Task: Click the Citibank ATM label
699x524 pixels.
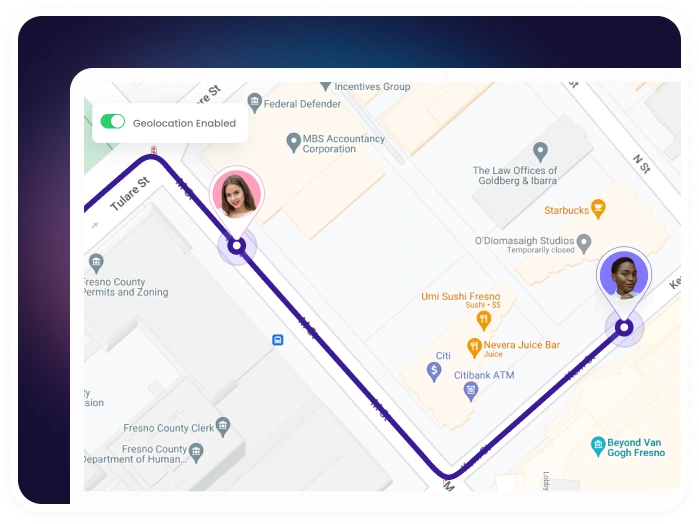Action: tap(484, 375)
